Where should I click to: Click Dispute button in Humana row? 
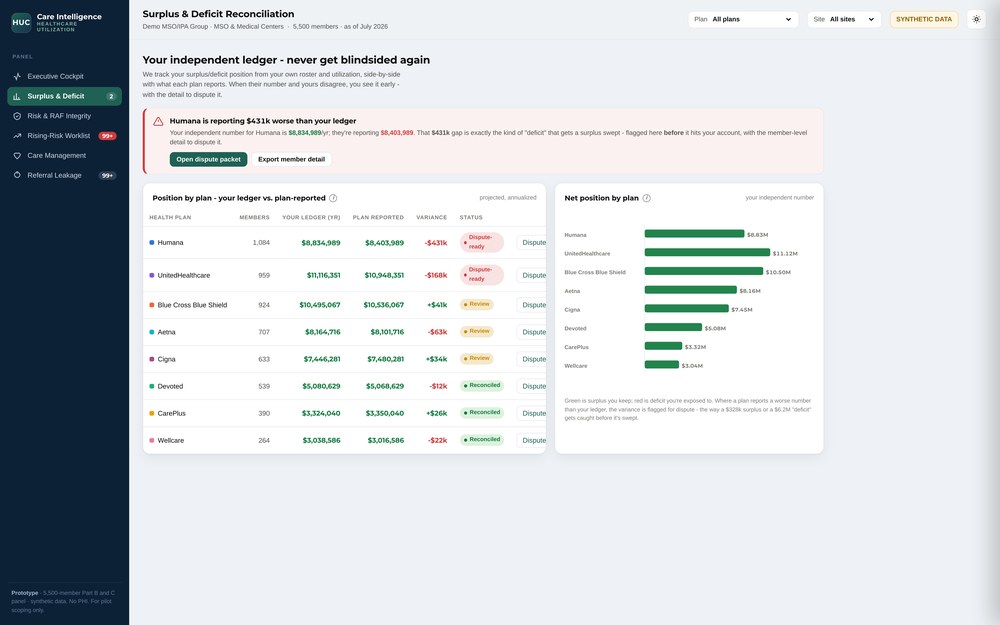[532, 242]
